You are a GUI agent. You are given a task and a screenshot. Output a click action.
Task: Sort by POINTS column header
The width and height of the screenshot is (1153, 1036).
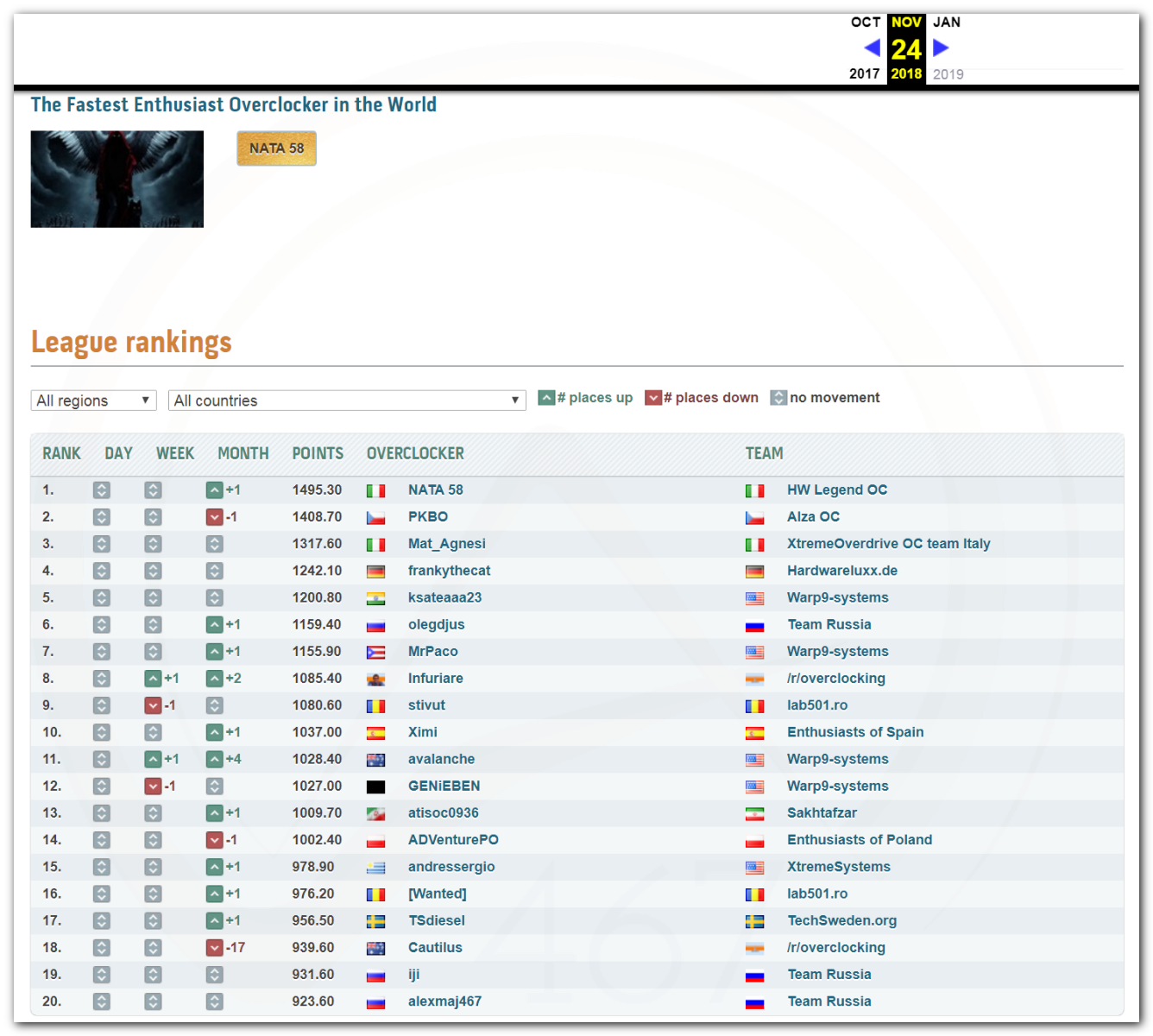(x=318, y=453)
